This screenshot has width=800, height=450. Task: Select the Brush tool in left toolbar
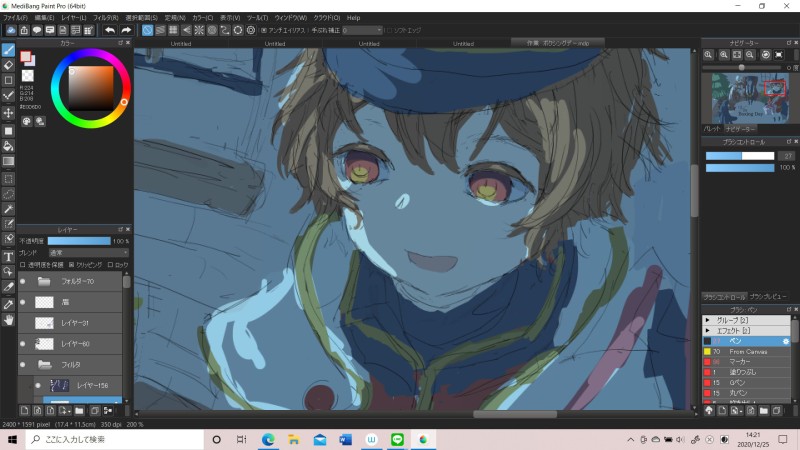pyautogui.click(x=8, y=50)
